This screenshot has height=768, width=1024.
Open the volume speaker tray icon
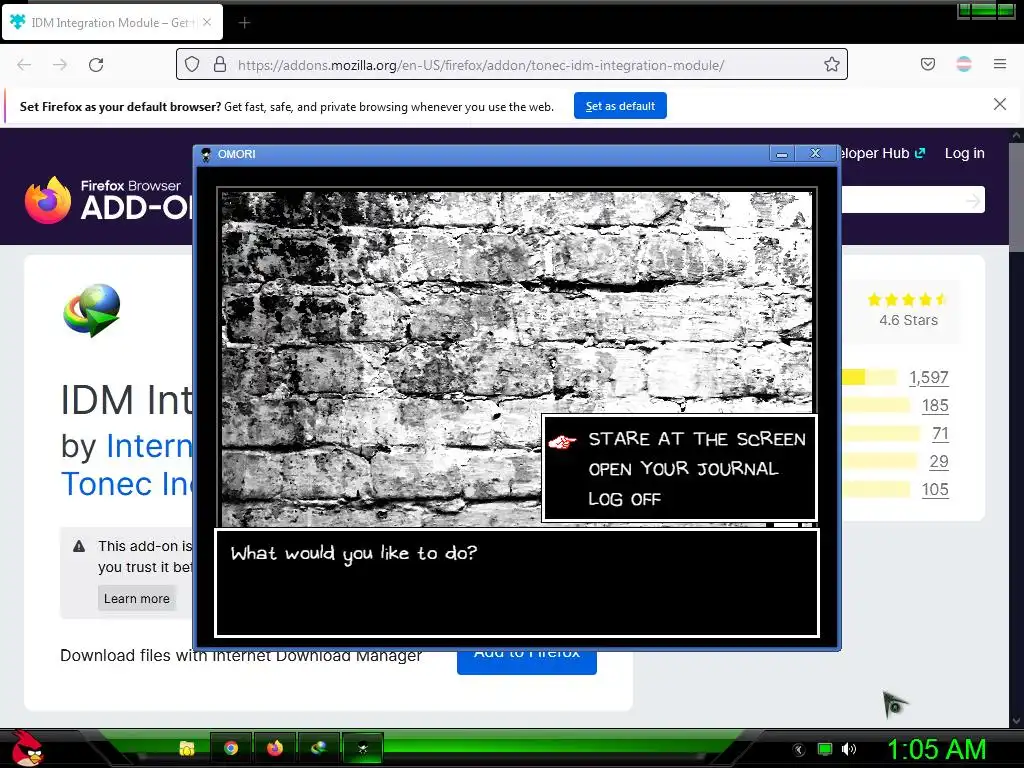[848, 749]
